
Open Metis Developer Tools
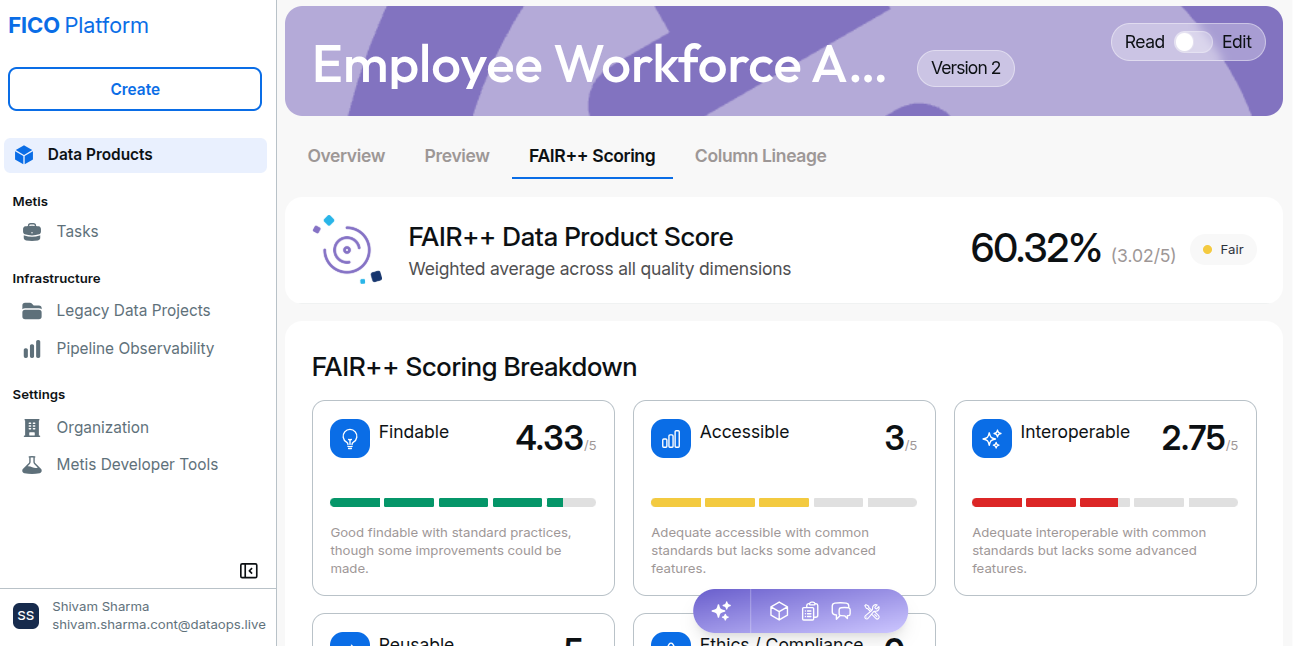point(136,465)
